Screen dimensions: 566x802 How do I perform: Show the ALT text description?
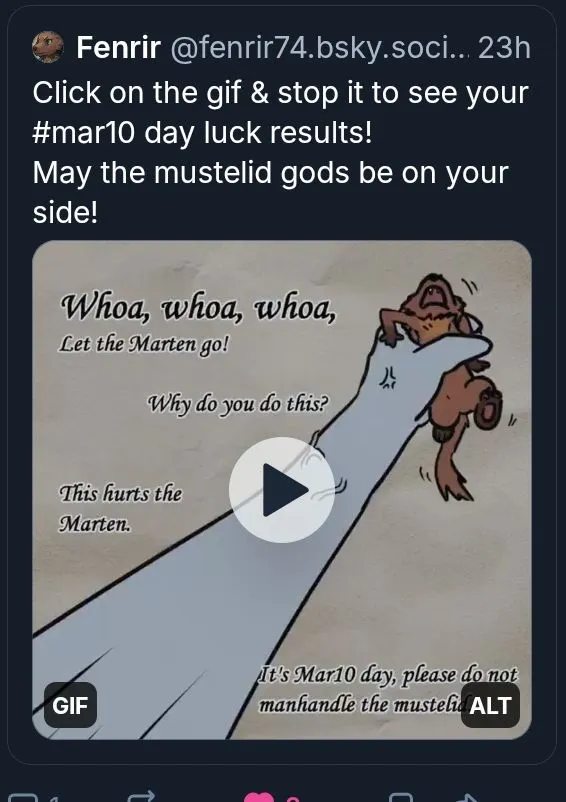tap(490, 705)
